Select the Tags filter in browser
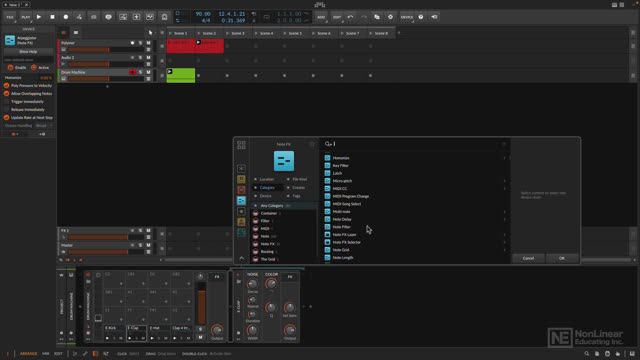This screenshot has height=360, width=640. [296, 196]
